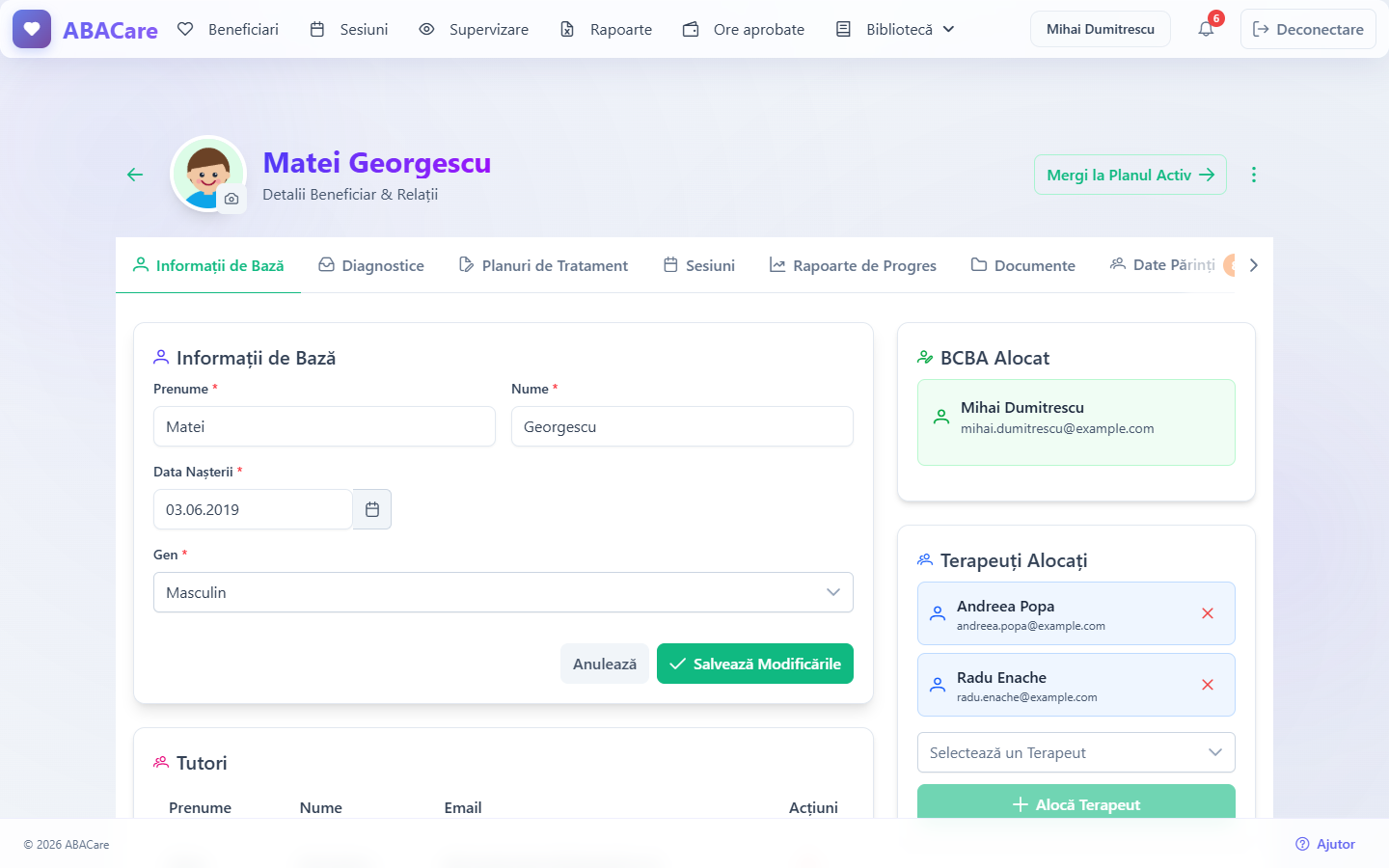Image resolution: width=1389 pixels, height=868 pixels.
Task: Open Rapoarte in the navbar
Action: (x=607, y=29)
